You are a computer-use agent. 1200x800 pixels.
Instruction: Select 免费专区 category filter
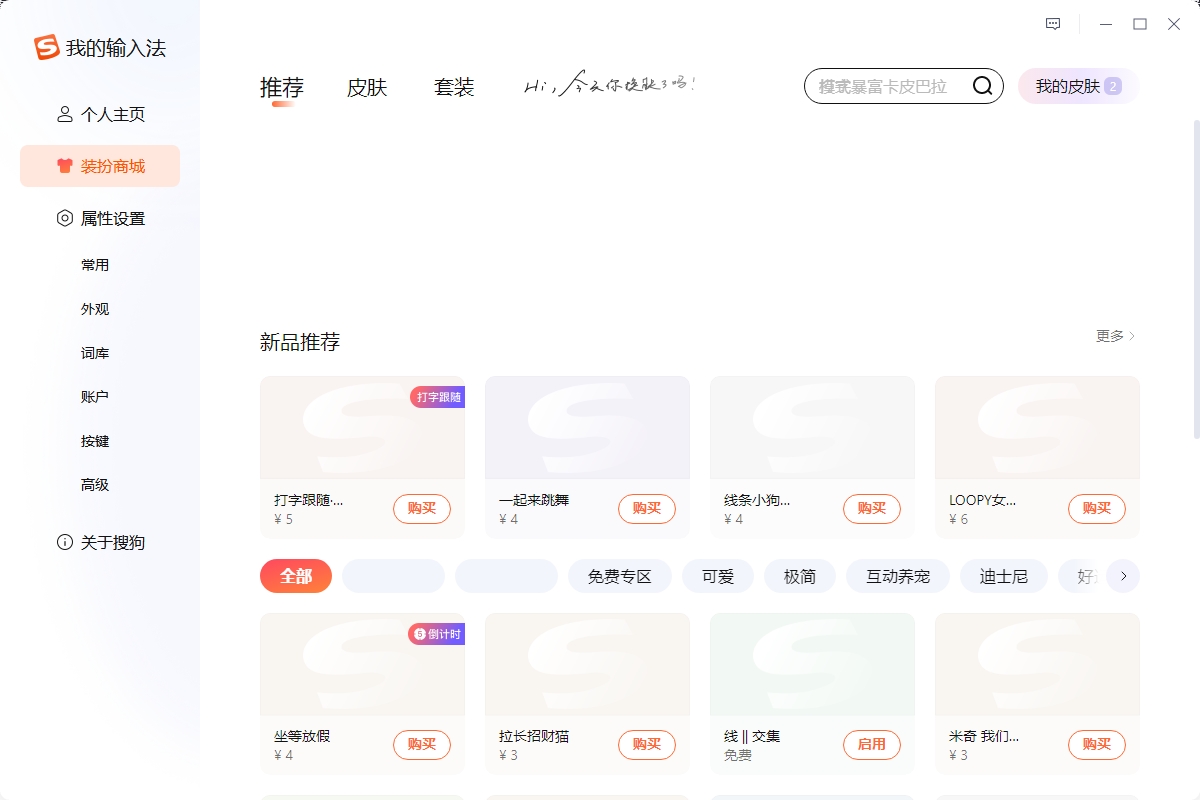click(620, 576)
